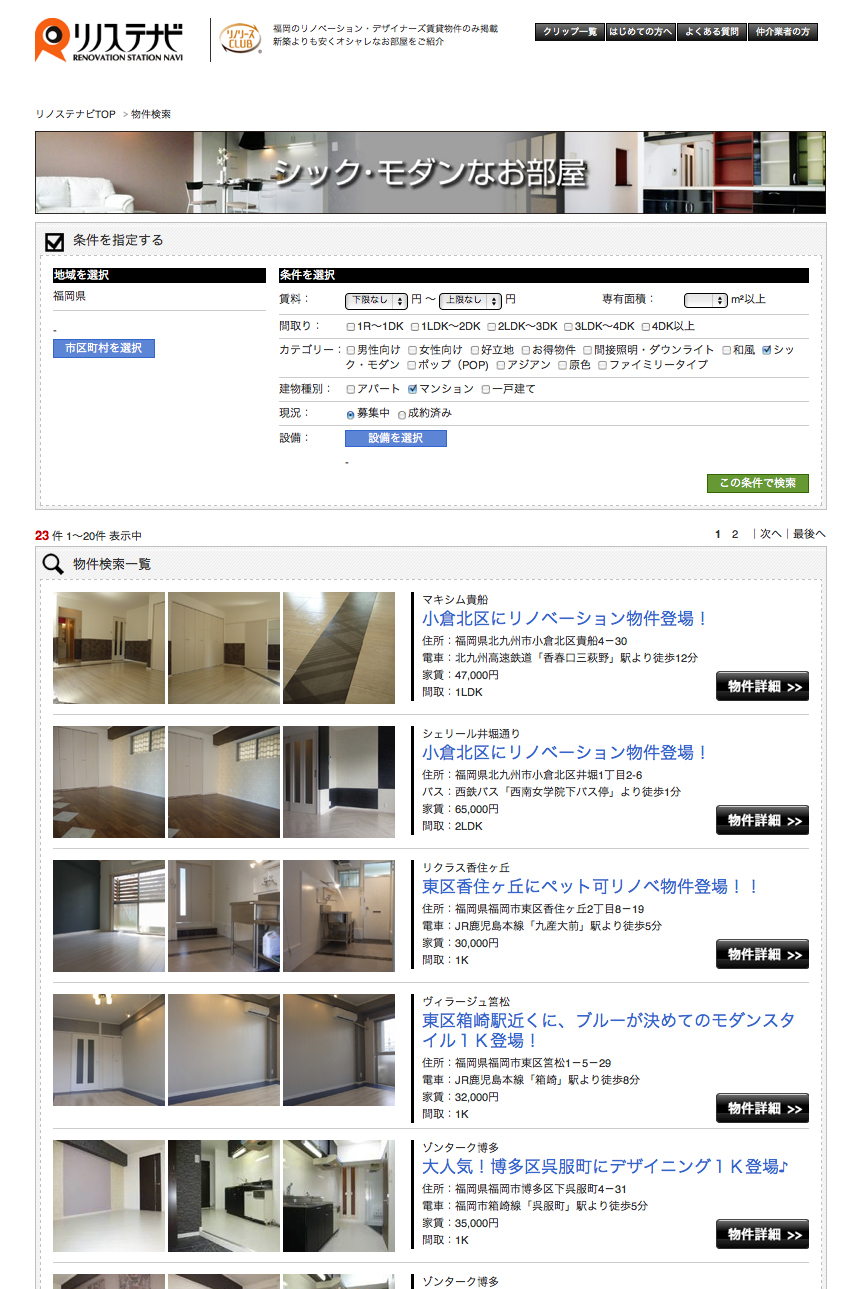Open middle thumbnail of リクラス香住ヶ丘 listing
This screenshot has width=859, height=1289.
pyautogui.click(x=224, y=916)
